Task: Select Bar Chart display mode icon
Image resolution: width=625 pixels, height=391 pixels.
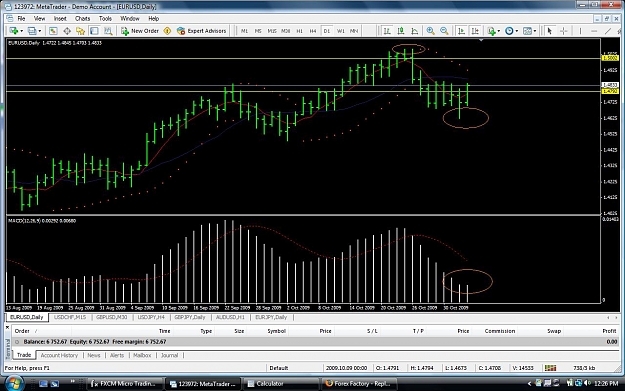Action: [x=387, y=31]
